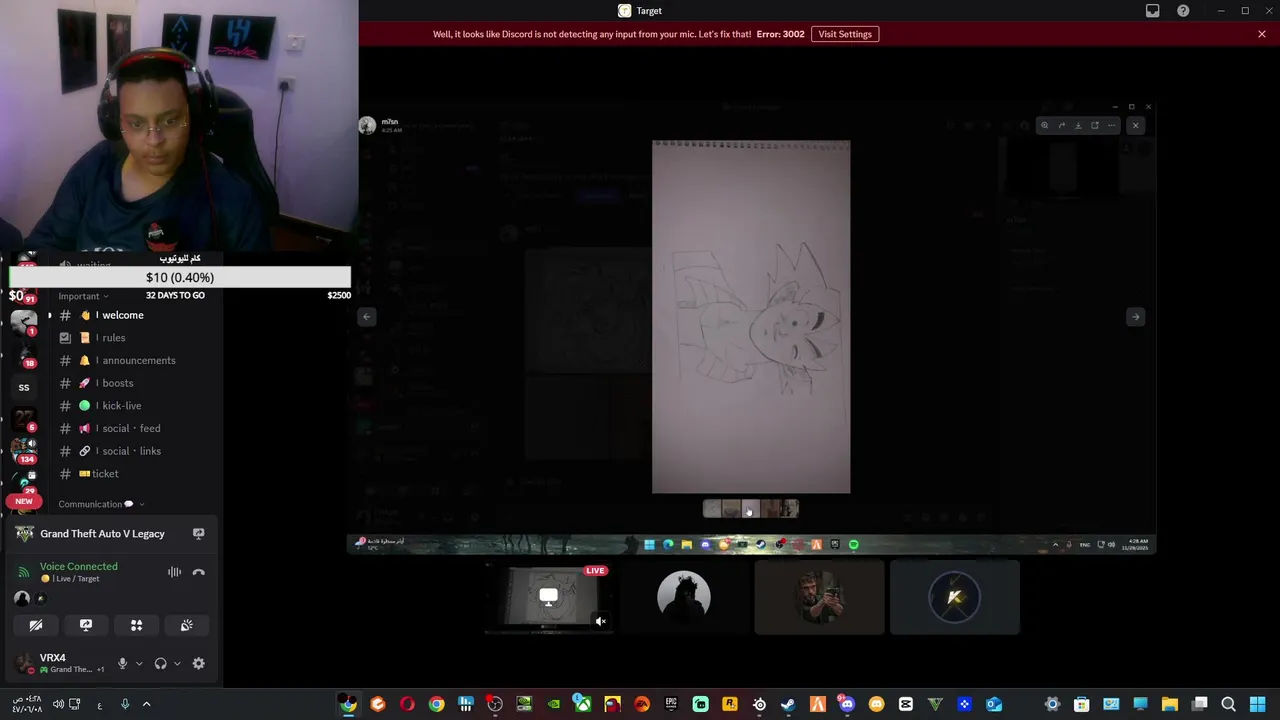Click Visit Settings in error banner
The width and height of the screenshot is (1280, 720).
pyautogui.click(x=845, y=34)
